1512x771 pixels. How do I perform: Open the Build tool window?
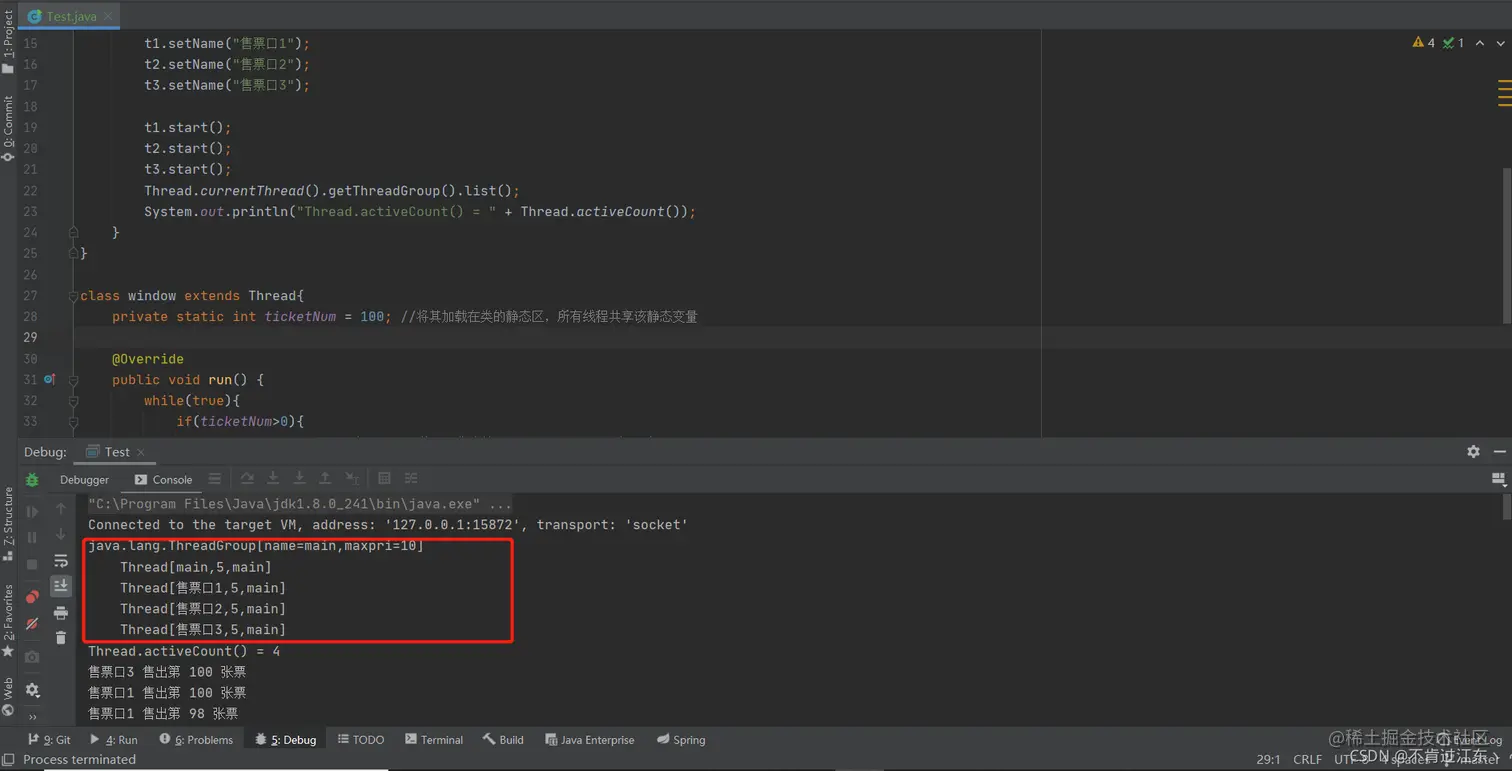[503, 740]
